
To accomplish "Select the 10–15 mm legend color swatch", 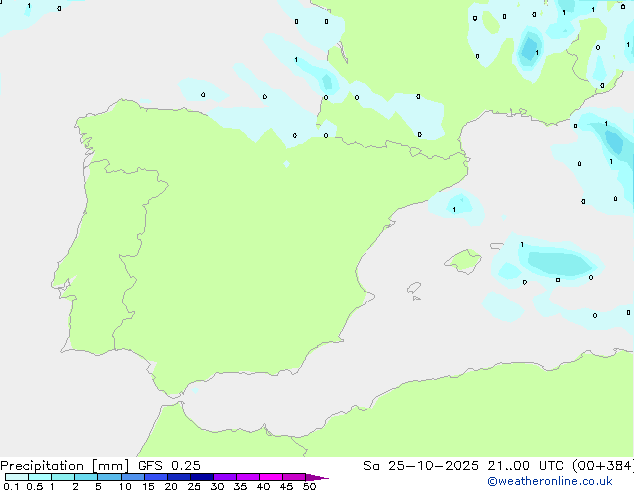I will (x=133, y=477).
